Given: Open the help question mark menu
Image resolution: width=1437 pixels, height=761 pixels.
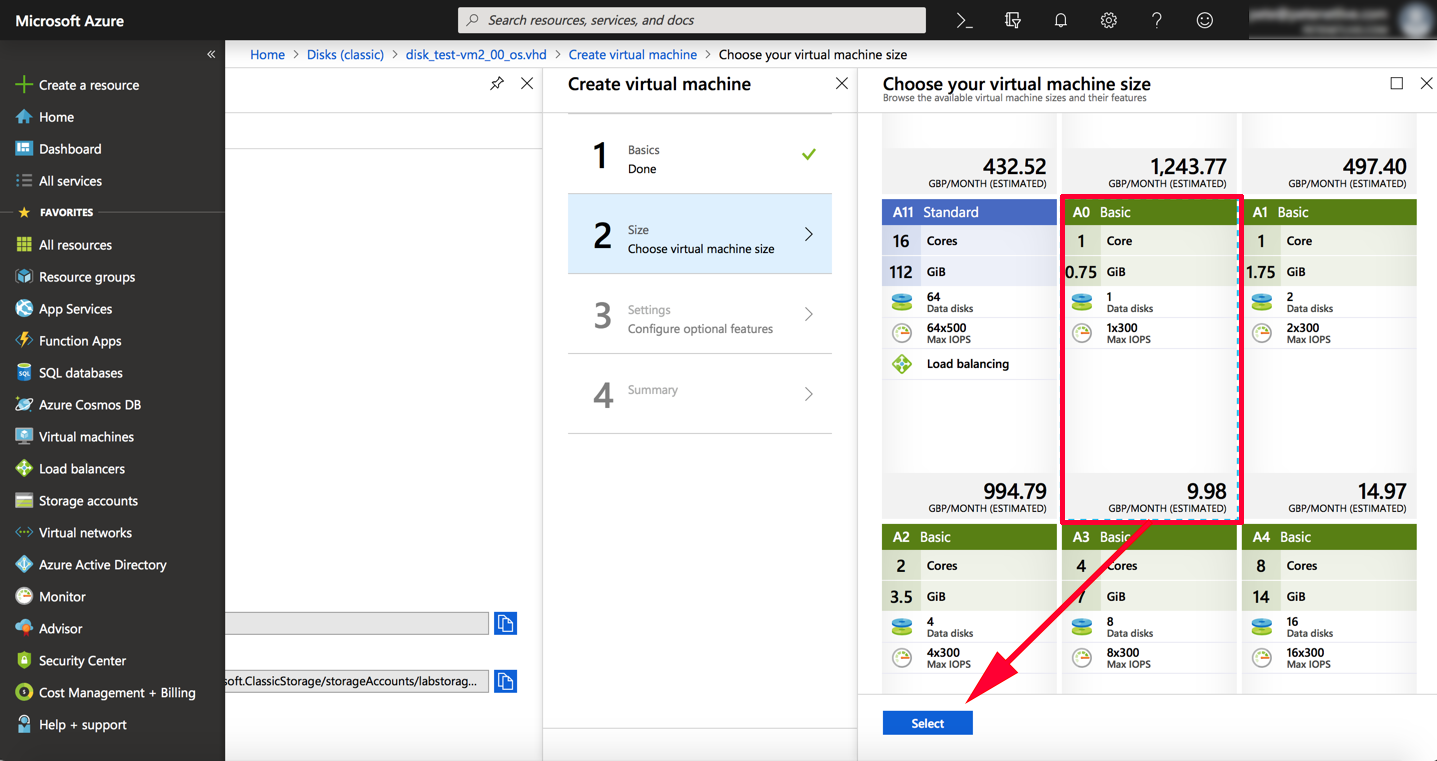Looking at the screenshot, I should coord(1156,20).
